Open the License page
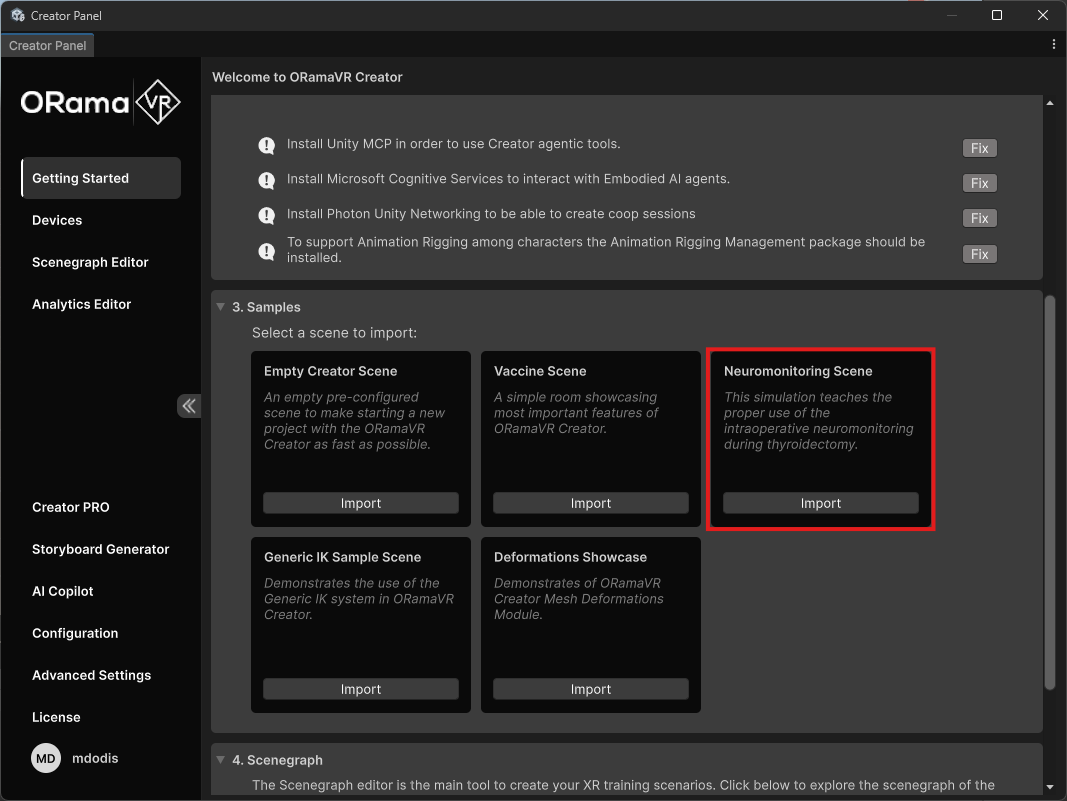1067x801 pixels. tap(56, 717)
